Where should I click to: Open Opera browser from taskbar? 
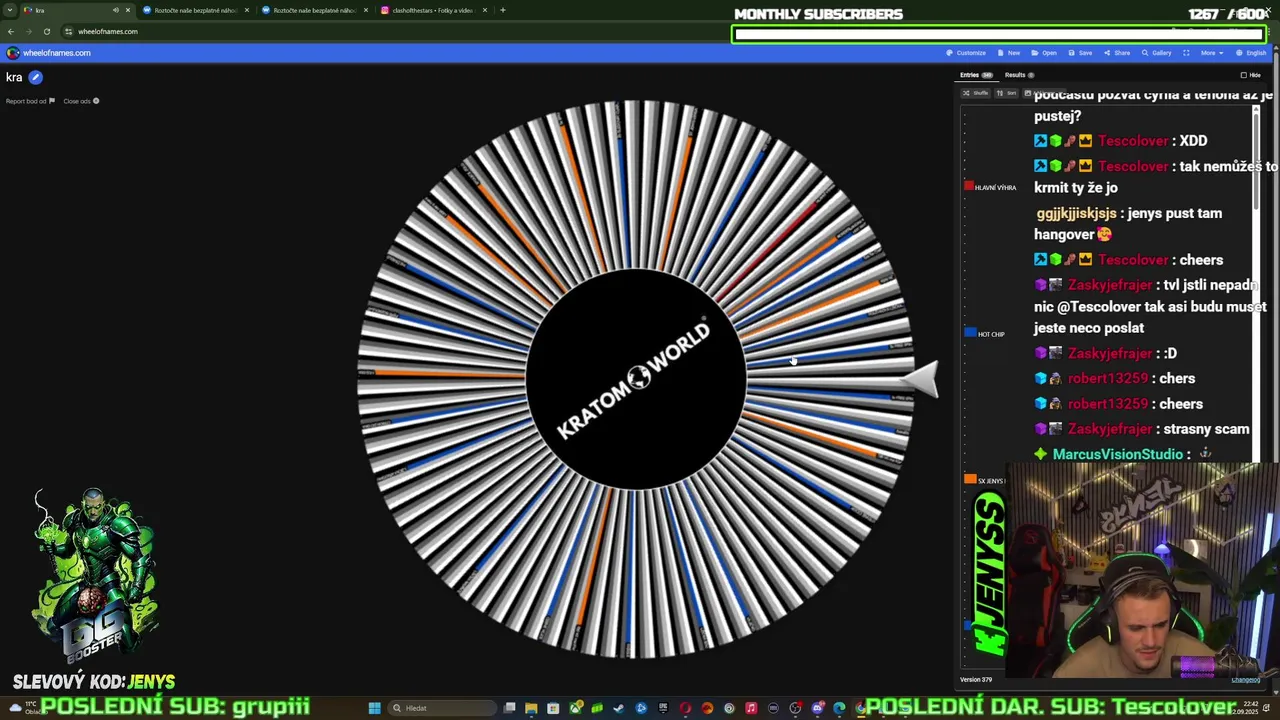(685, 708)
